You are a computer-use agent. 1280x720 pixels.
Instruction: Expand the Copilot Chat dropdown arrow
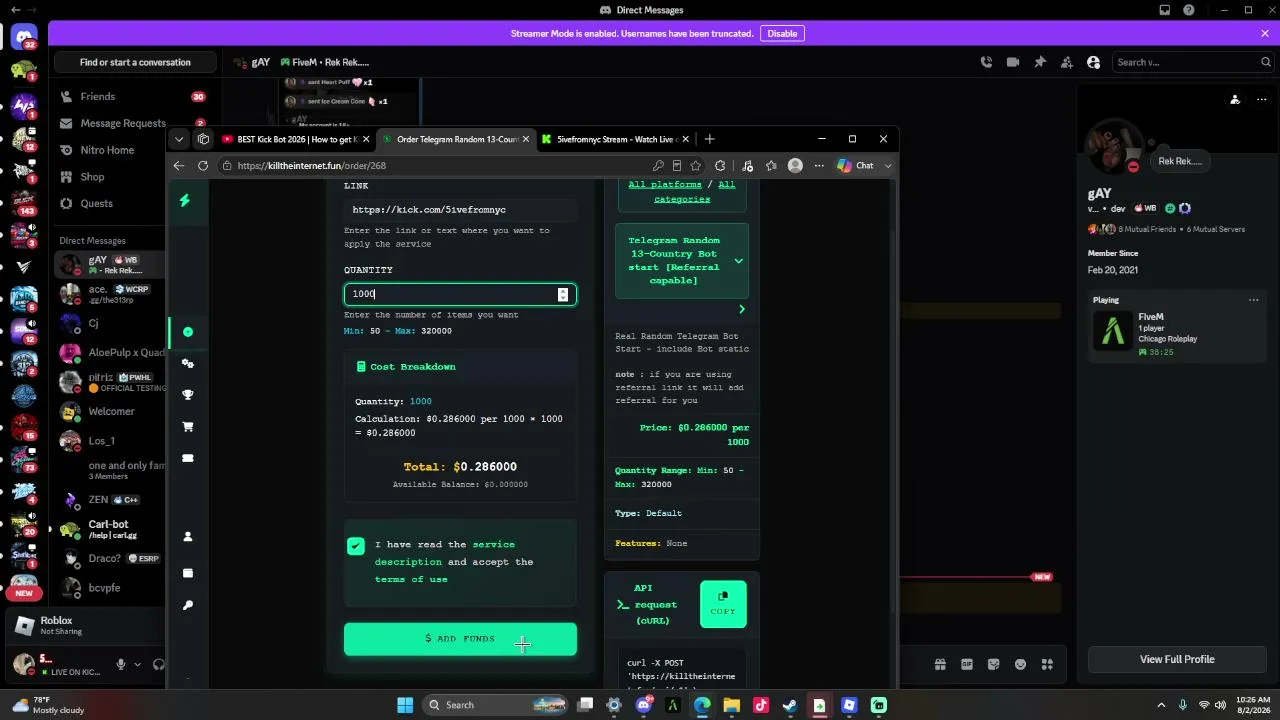[x=888, y=166]
